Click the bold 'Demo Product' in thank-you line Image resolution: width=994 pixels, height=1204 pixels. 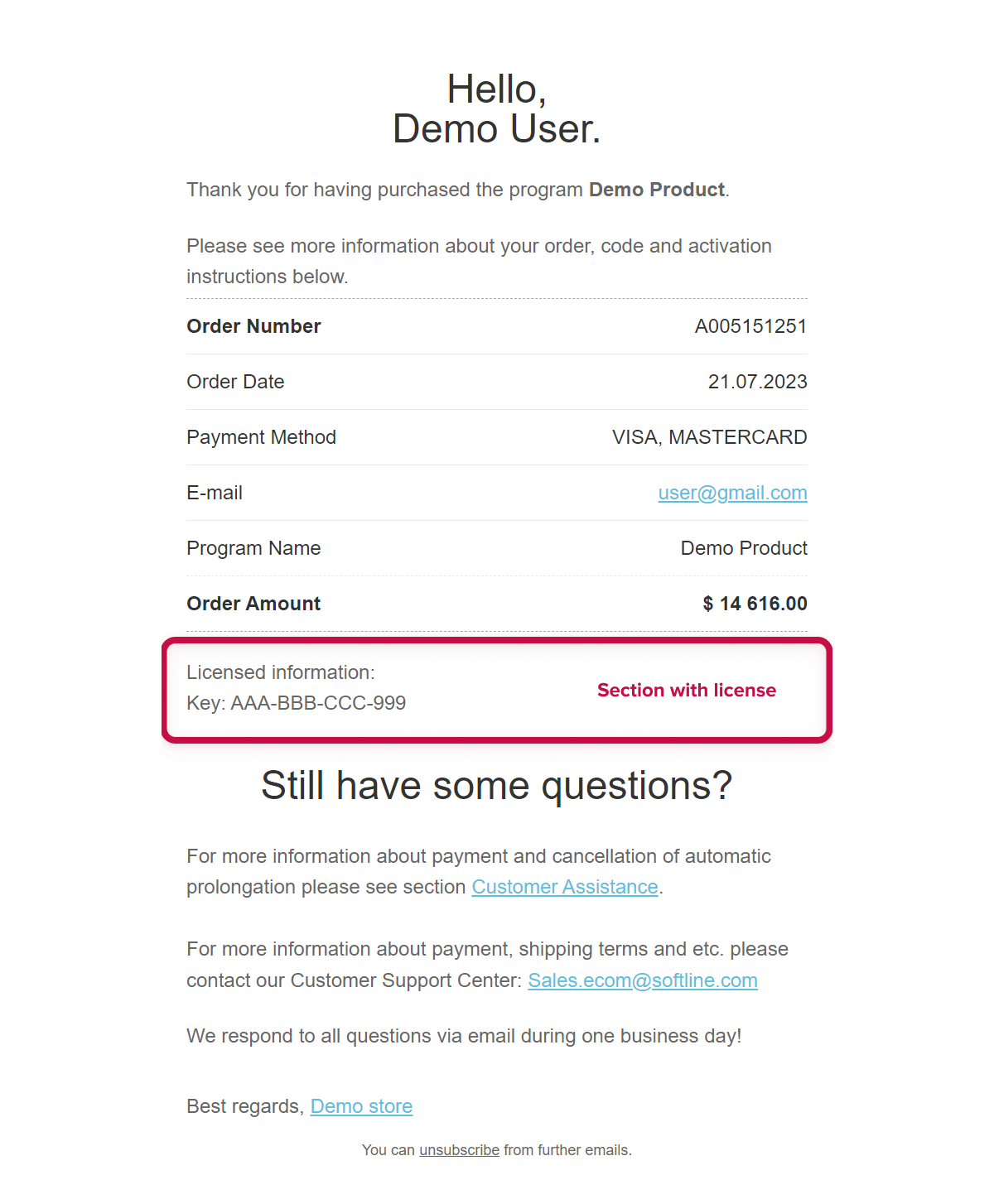pos(656,190)
